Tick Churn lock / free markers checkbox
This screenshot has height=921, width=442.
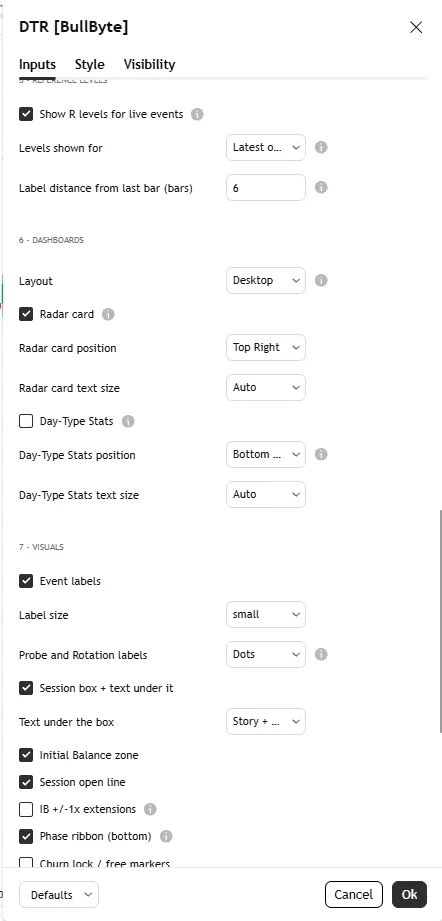pyautogui.click(x=26, y=862)
